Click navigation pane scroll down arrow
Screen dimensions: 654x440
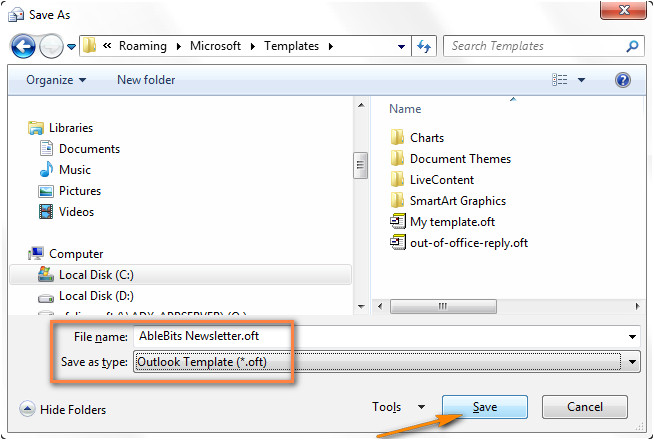coord(361,307)
